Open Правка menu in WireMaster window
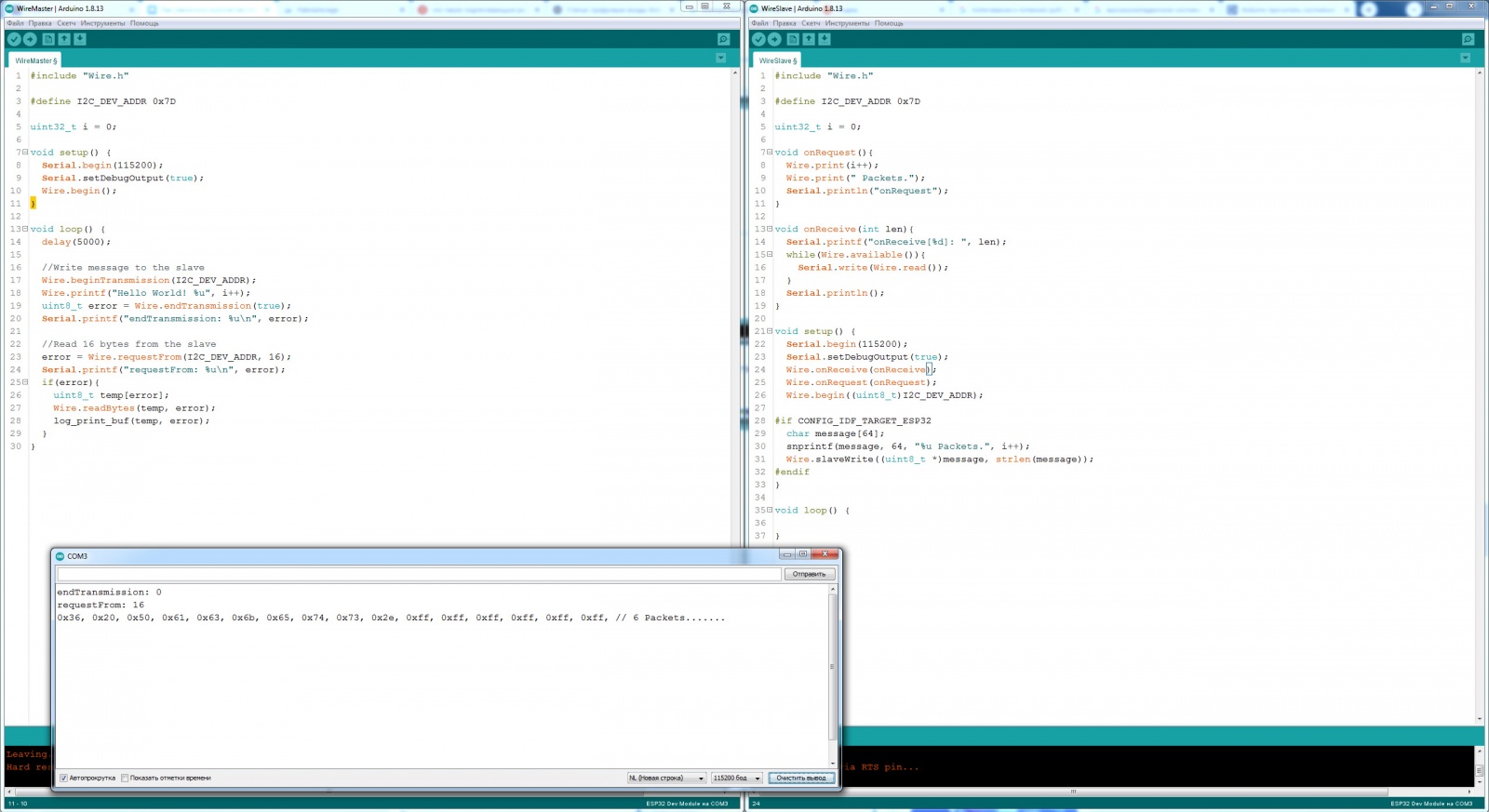Image resolution: width=1489 pixels, height=812 pixels. point(40,23)
